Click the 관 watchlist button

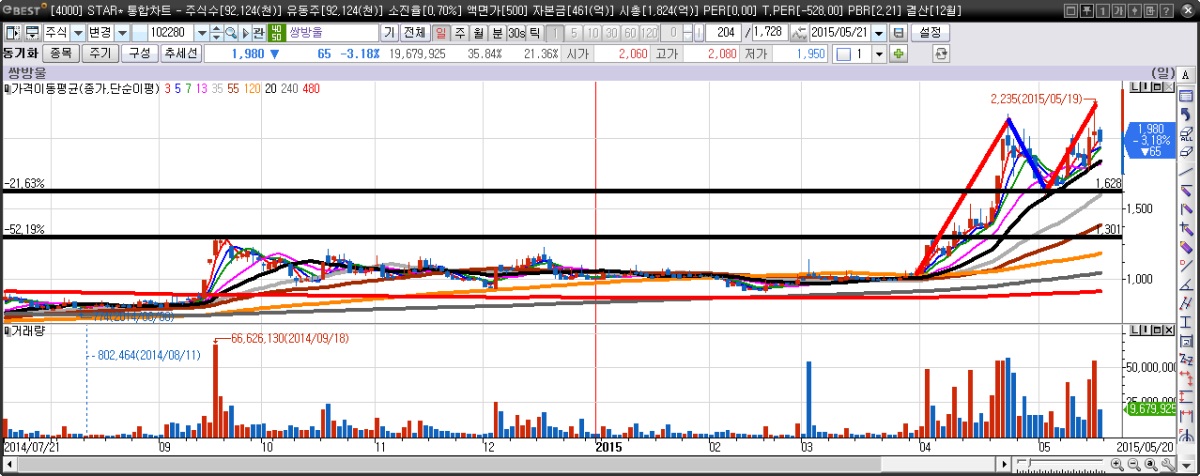pos(258,33)
